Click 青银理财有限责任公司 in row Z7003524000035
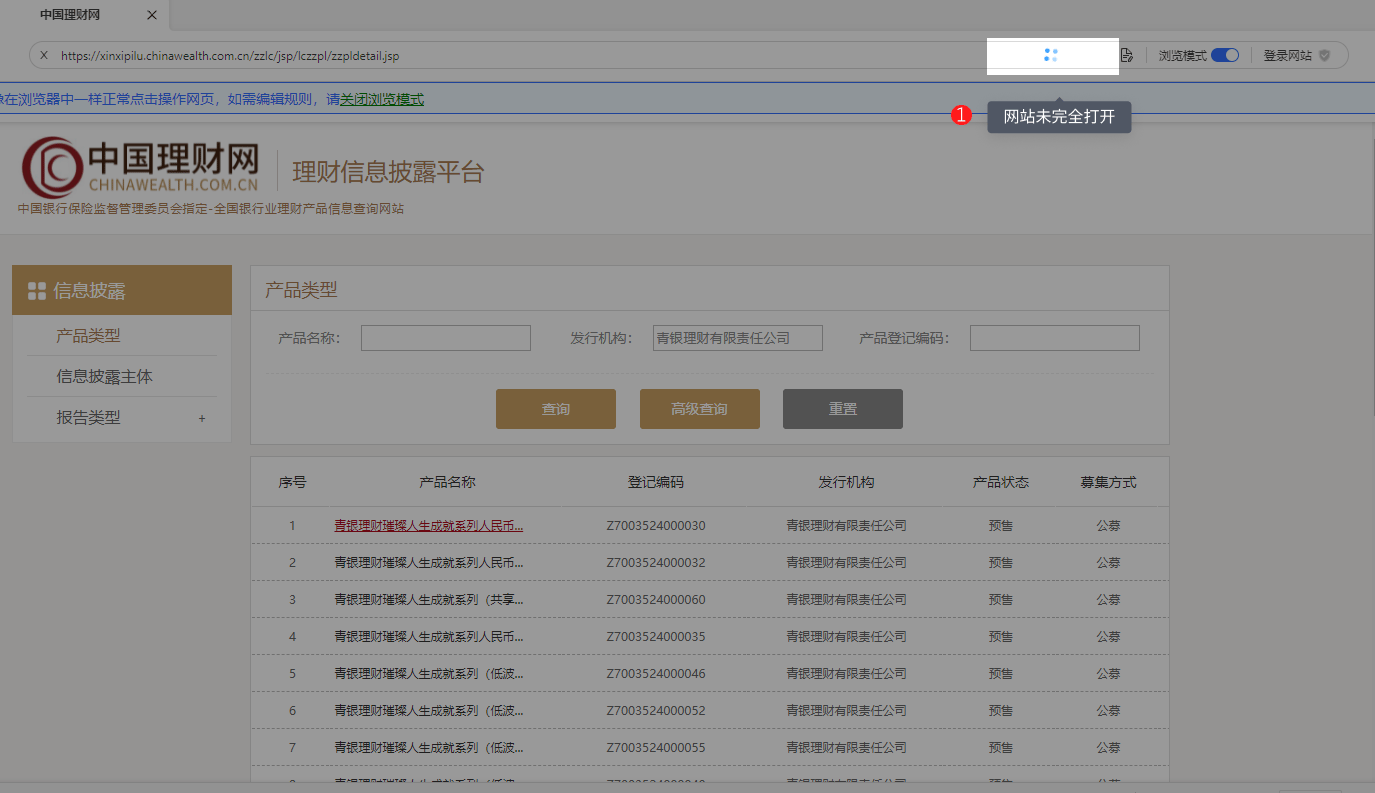 [846, 636]
